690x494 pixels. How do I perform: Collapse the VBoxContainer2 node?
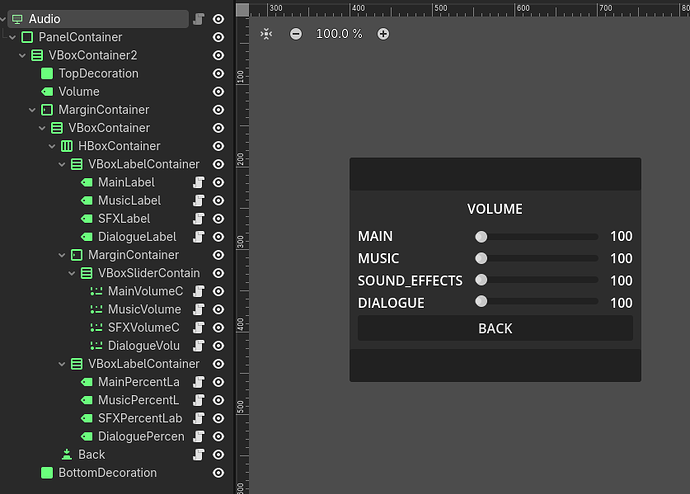pos(23,55)
